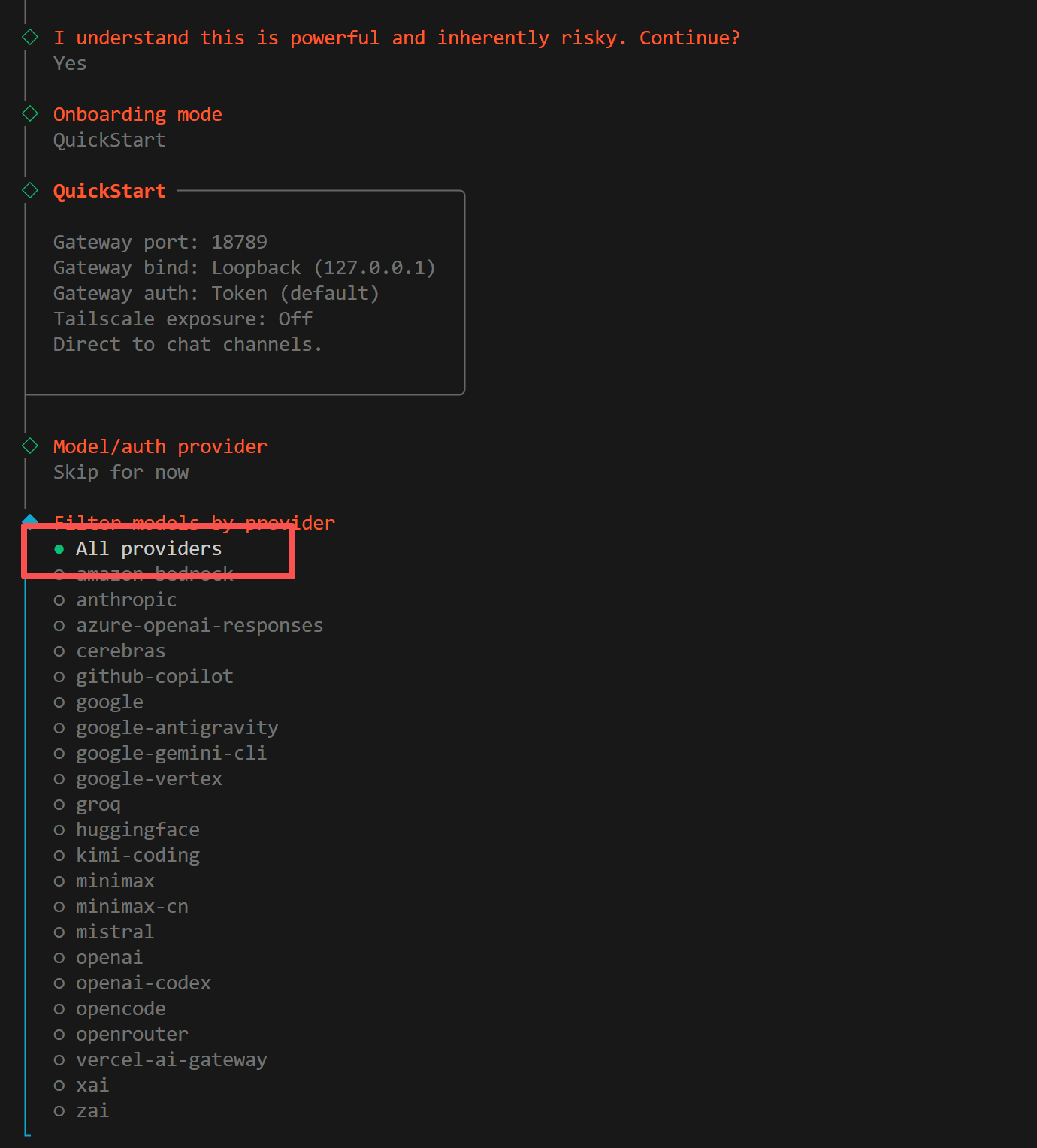Screen dimensions: 1037x1148
Task: Select the openai provider option
Action: point(98,958)
